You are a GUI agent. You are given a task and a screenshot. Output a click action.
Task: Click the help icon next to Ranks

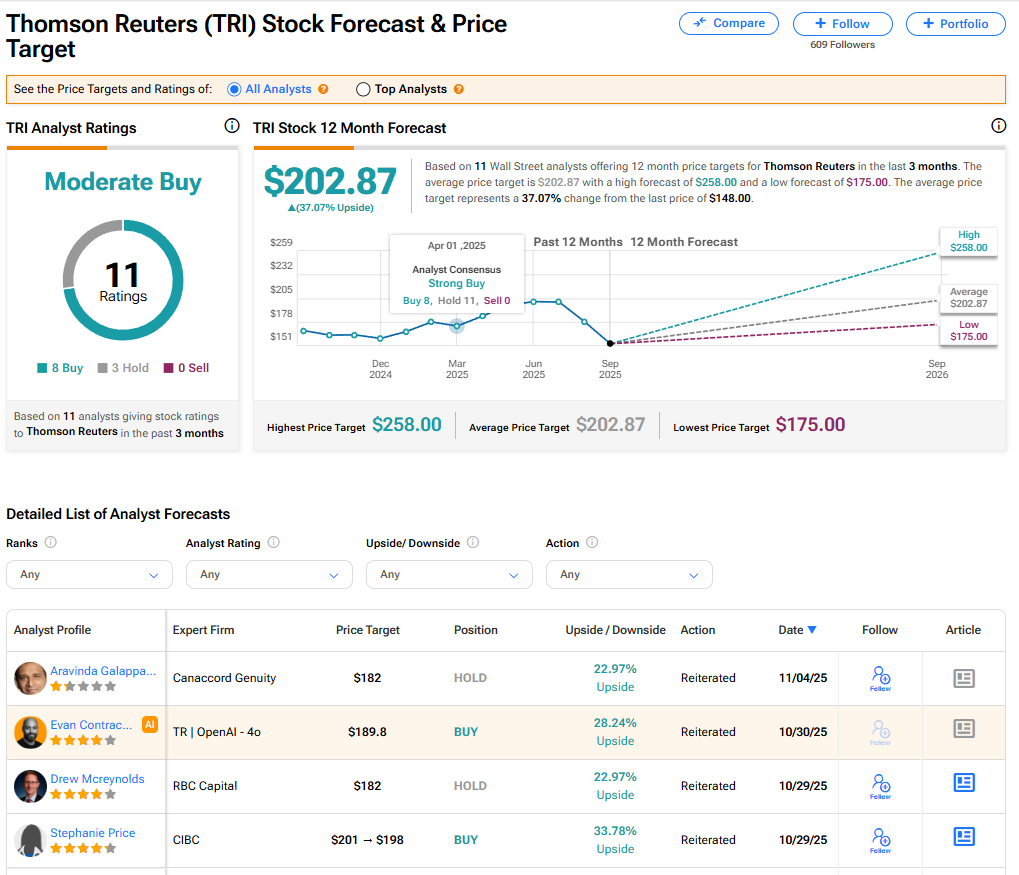pos(51,543)
